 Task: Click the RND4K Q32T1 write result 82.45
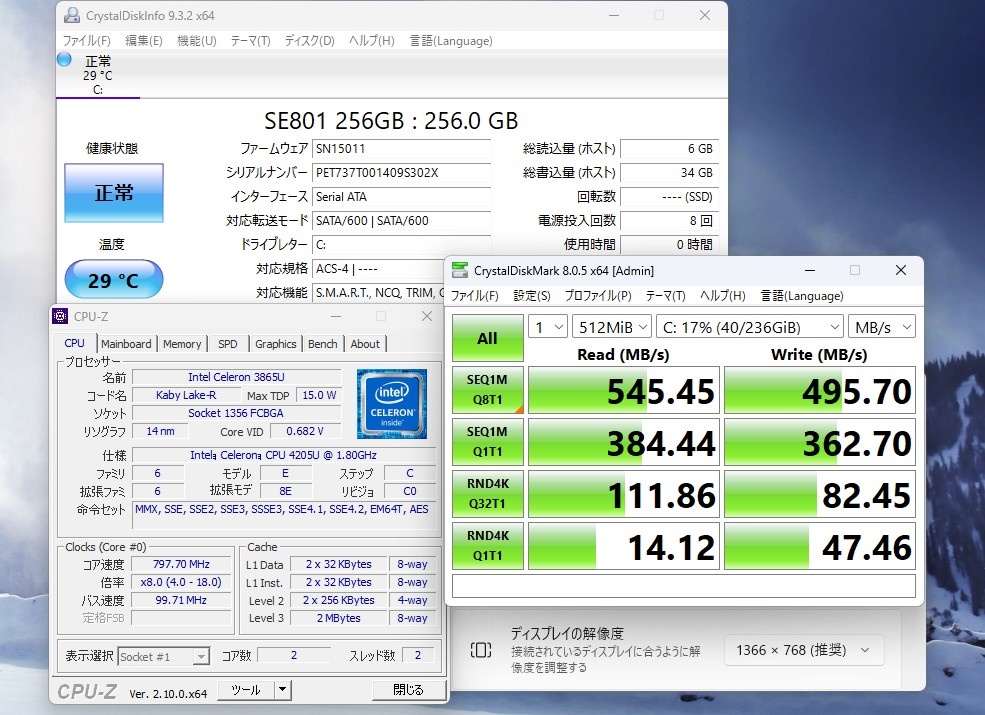(820, 494)
